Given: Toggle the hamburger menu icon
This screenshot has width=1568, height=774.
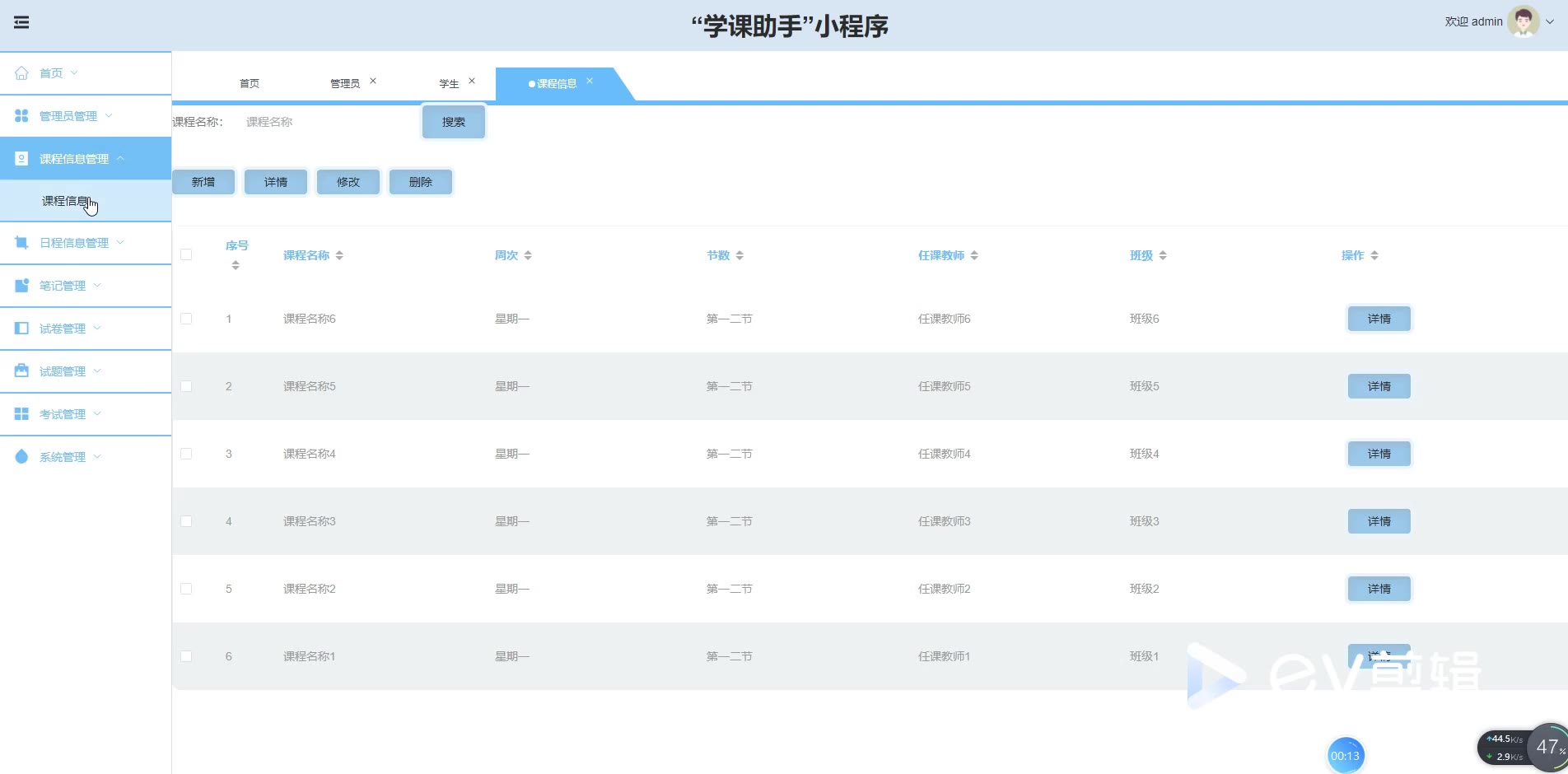Looking at the screenshot, I should tap(21, 22).
